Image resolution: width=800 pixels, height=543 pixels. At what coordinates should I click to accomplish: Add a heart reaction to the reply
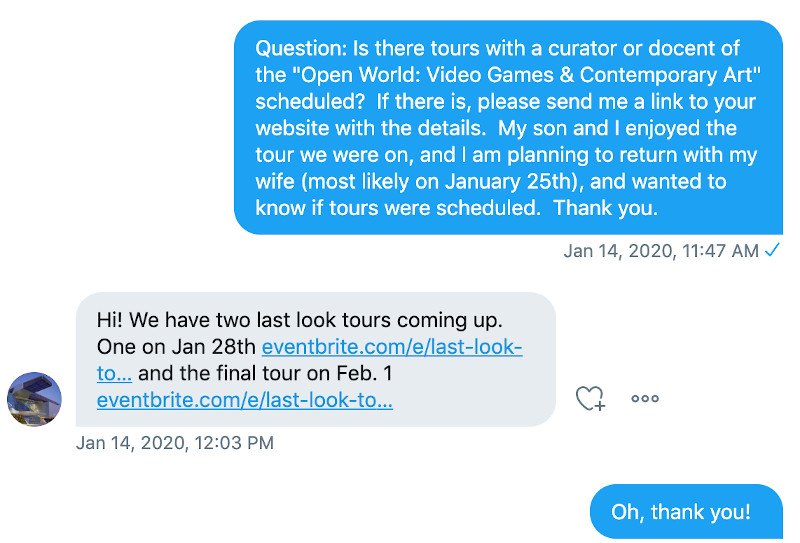[x=591, y=399]
